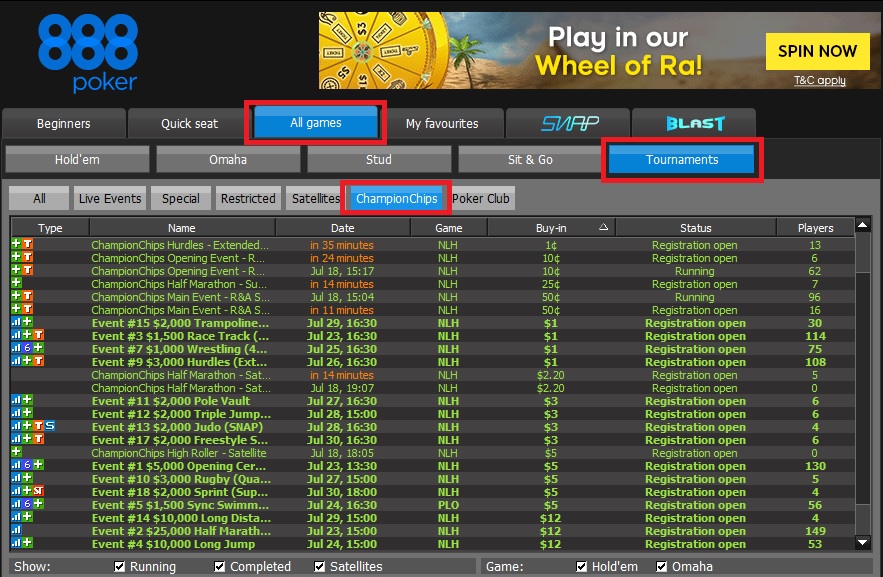Image resolution: width=883 pixels, height=577 pixels.
Task: Sort tournaments by Game column header
Action: tap(449, 228)
